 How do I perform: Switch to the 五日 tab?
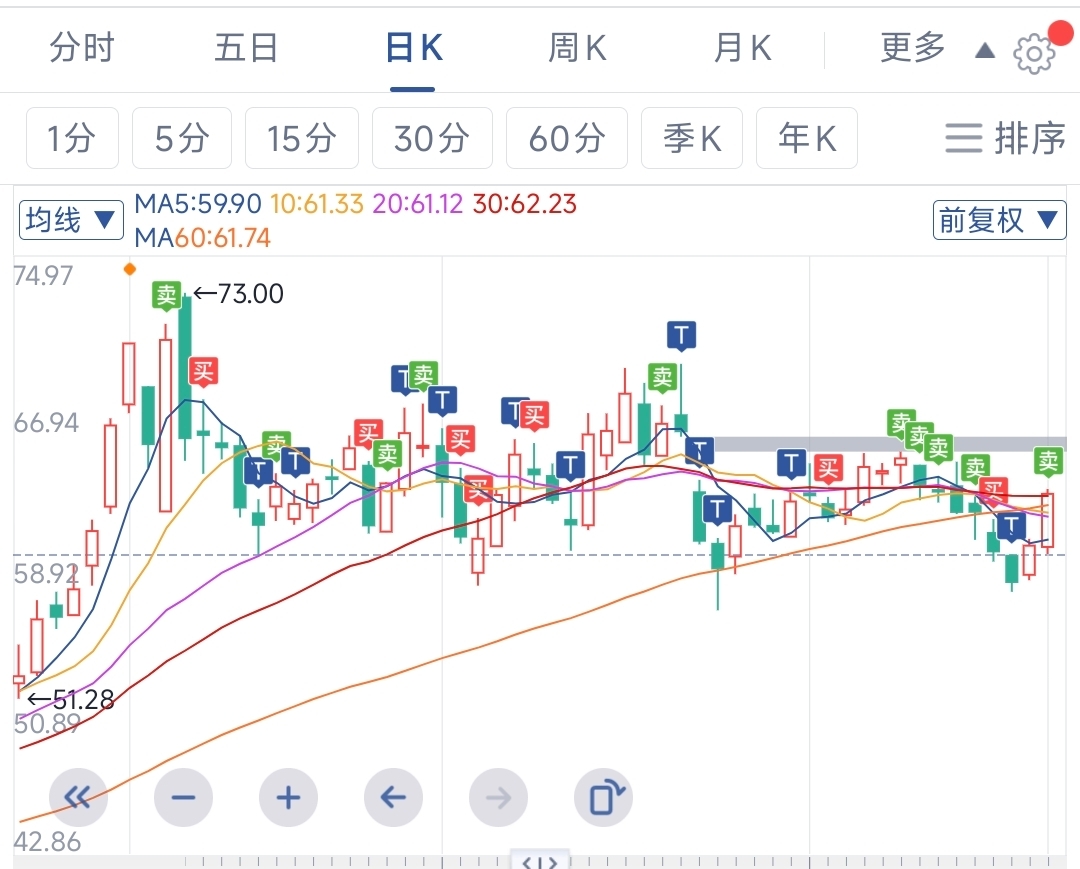[x=246, y=48]
